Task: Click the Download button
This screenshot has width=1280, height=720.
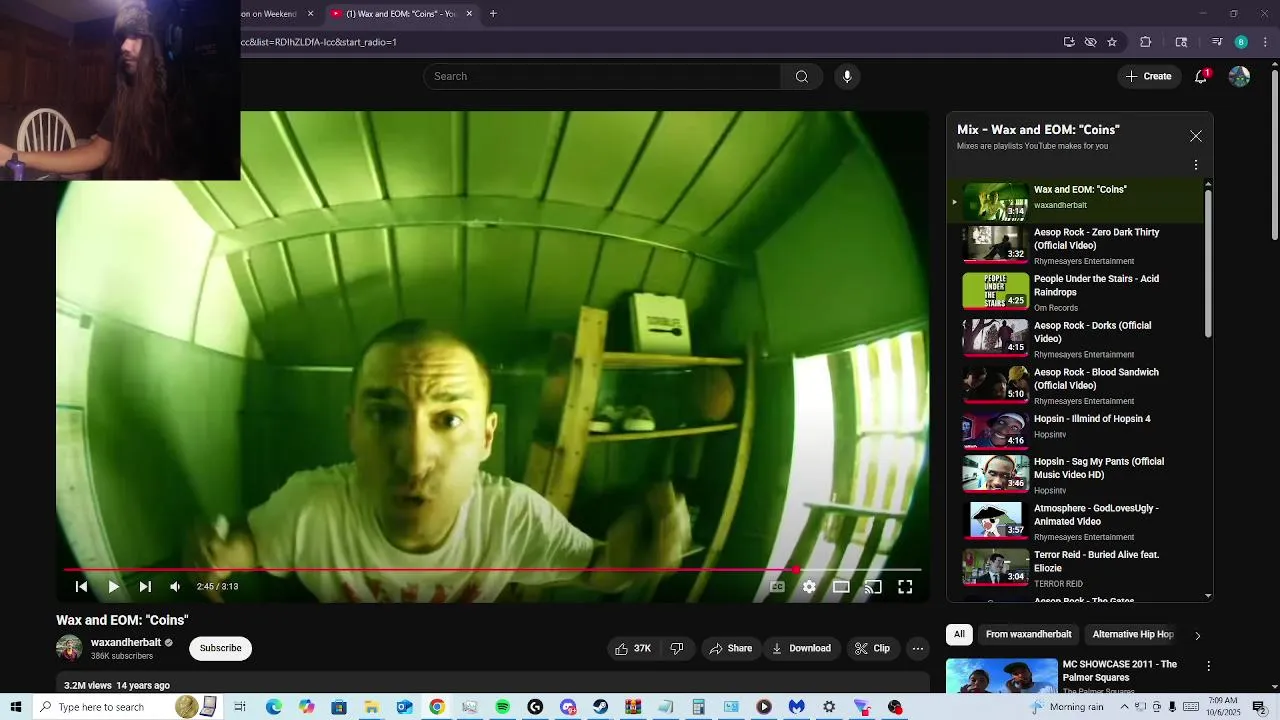Action: [801, 649]
